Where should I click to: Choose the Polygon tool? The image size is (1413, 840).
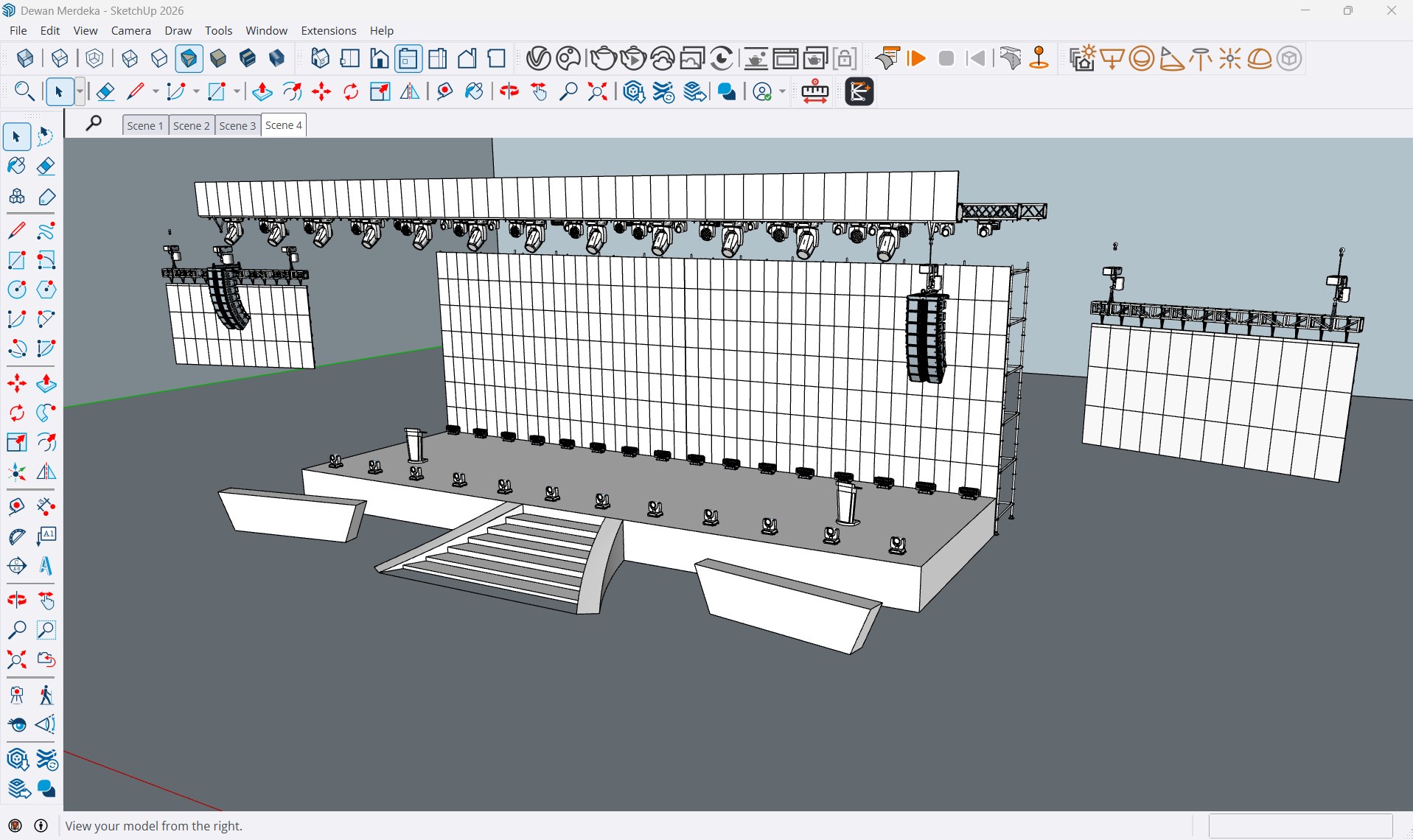click(46, 290)
